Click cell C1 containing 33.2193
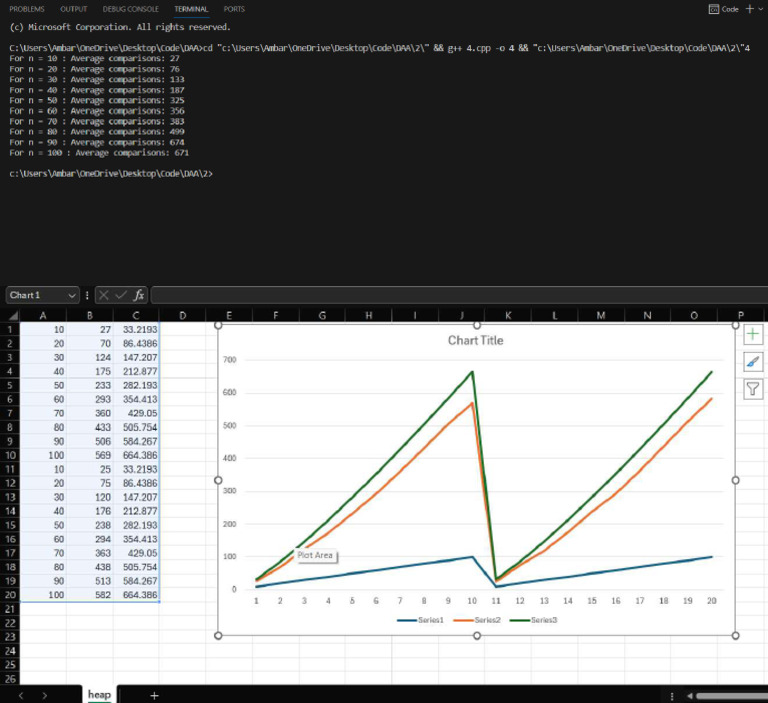Screen dimensions: 768x703 pyautogui.click(x=136, y=330)
